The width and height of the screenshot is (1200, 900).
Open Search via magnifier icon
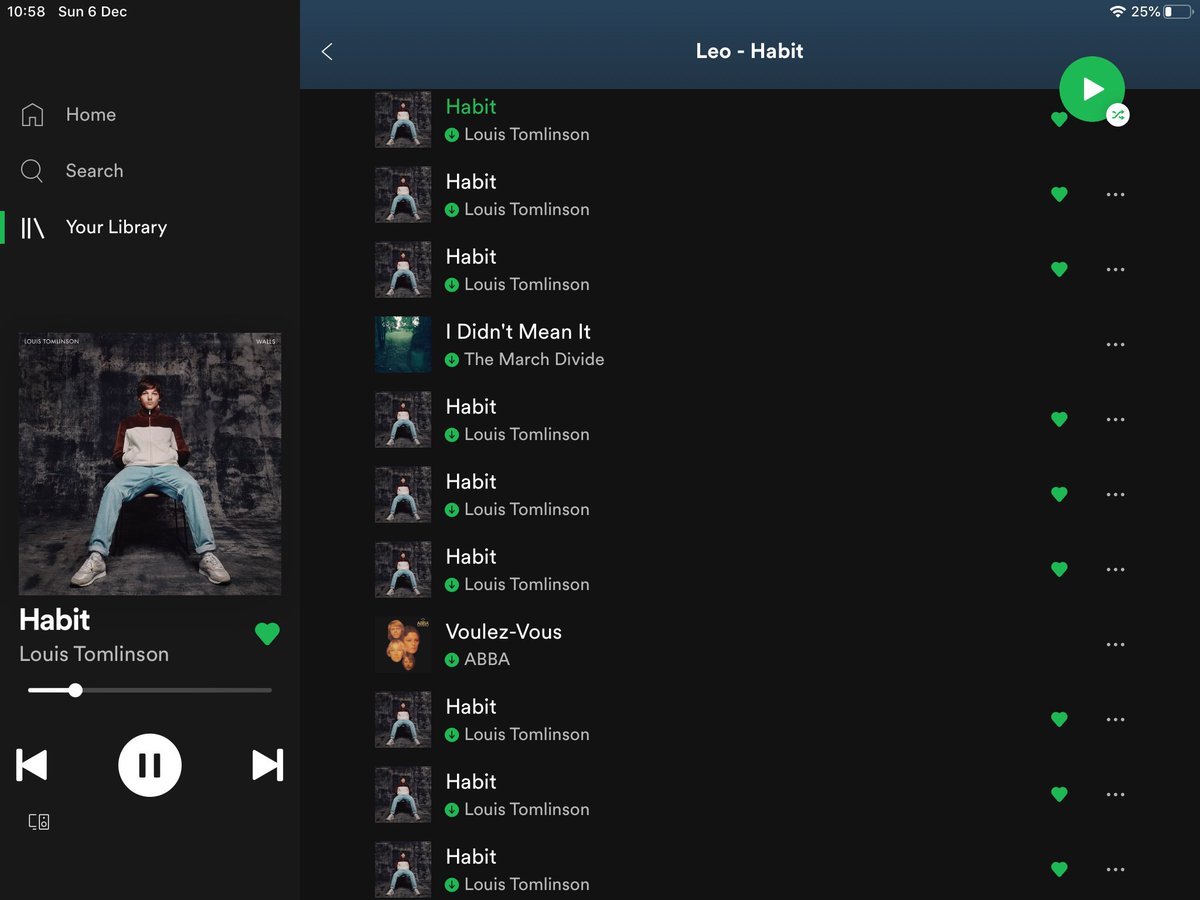tap(32, 171)
